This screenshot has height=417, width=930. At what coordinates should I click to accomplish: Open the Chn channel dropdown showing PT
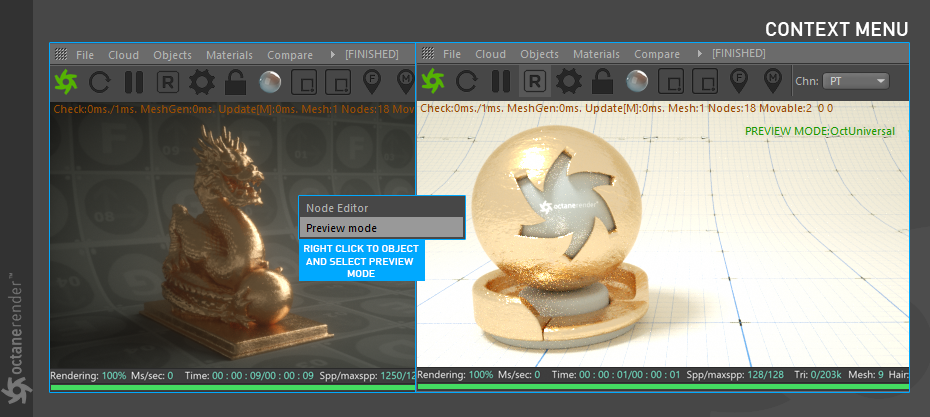point(856,81)
